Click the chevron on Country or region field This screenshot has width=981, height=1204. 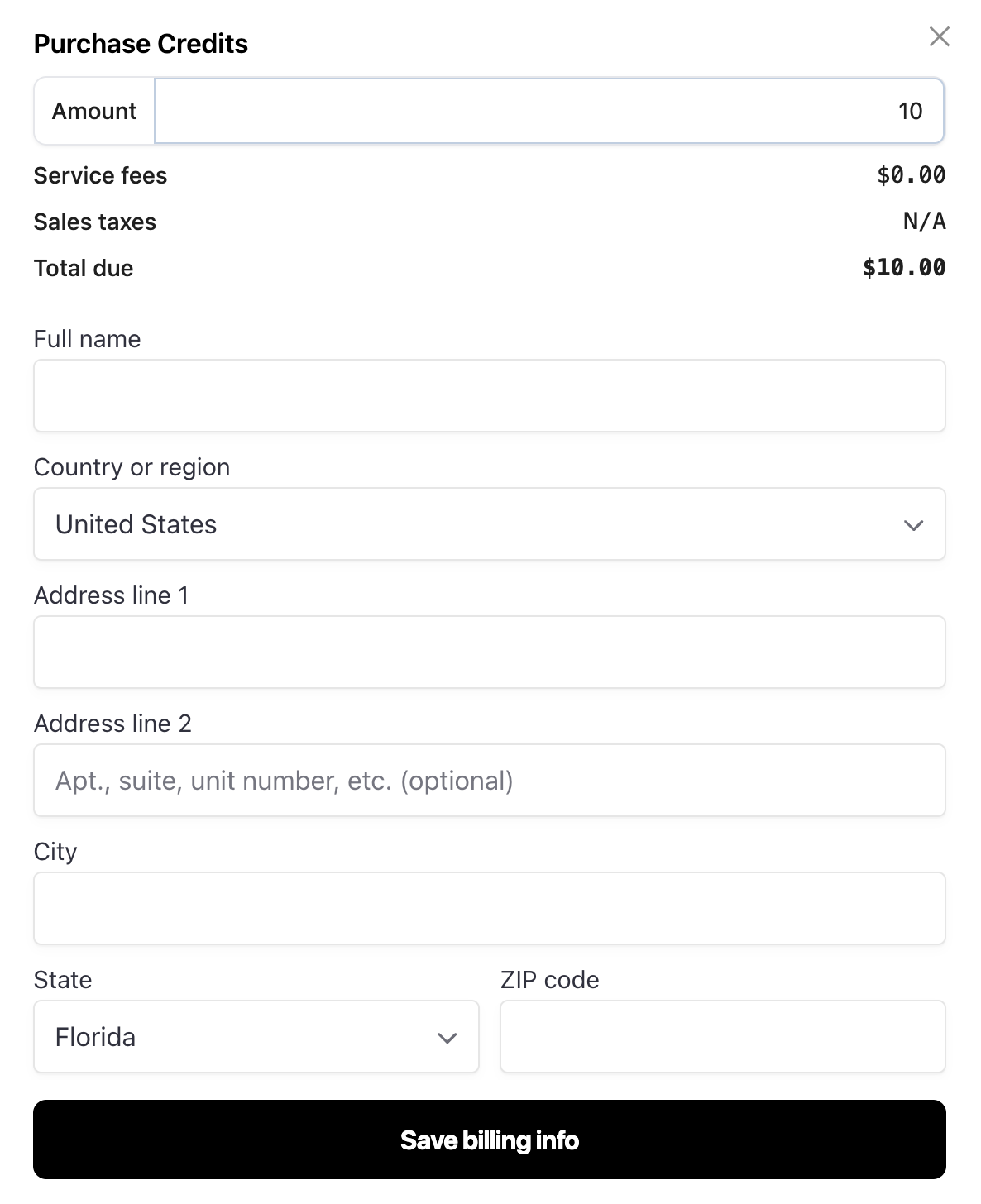[912, 524]
